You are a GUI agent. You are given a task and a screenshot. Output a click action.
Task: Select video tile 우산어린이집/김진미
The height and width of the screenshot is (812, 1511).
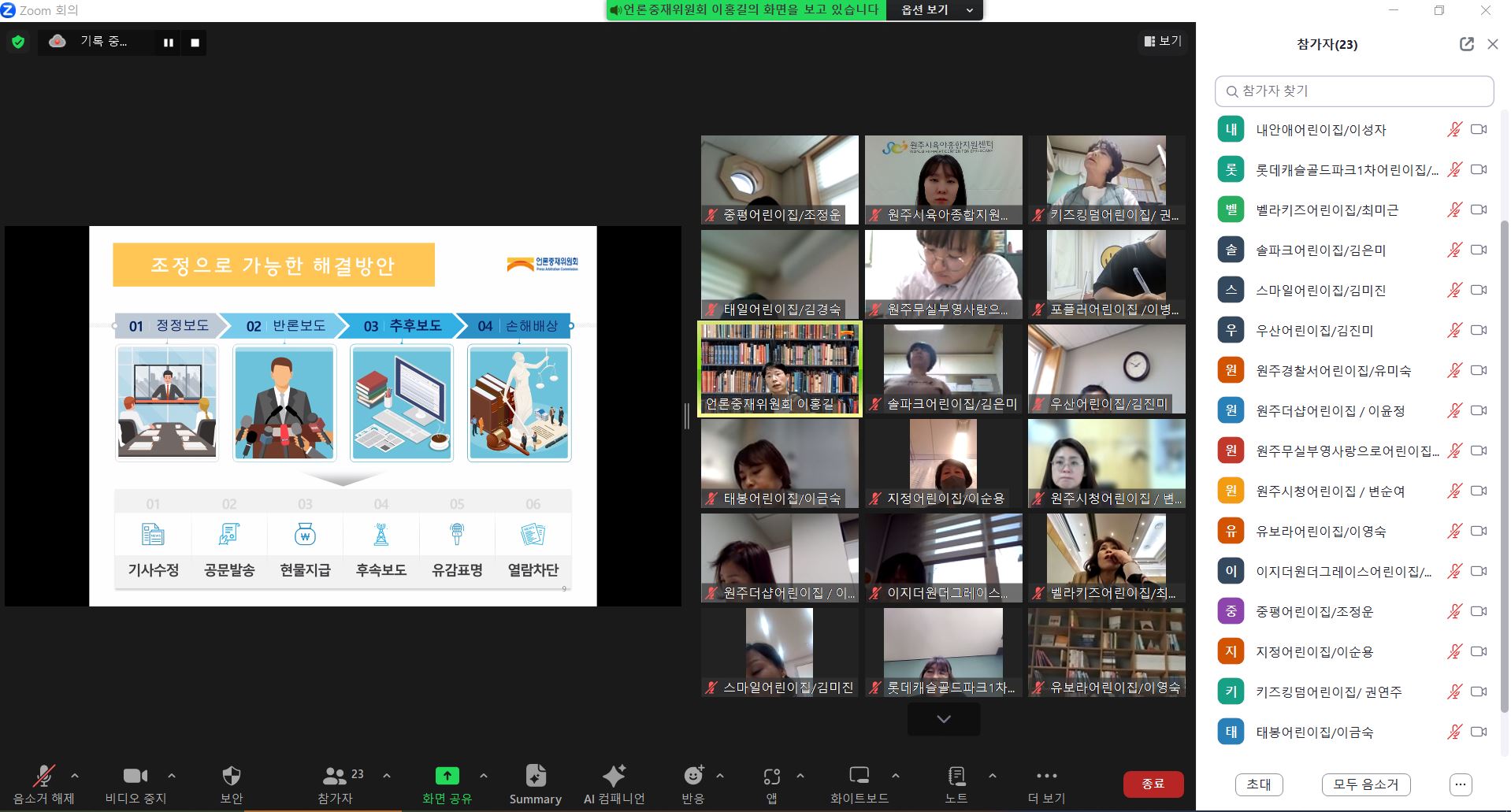click(x=1107, y=369)
